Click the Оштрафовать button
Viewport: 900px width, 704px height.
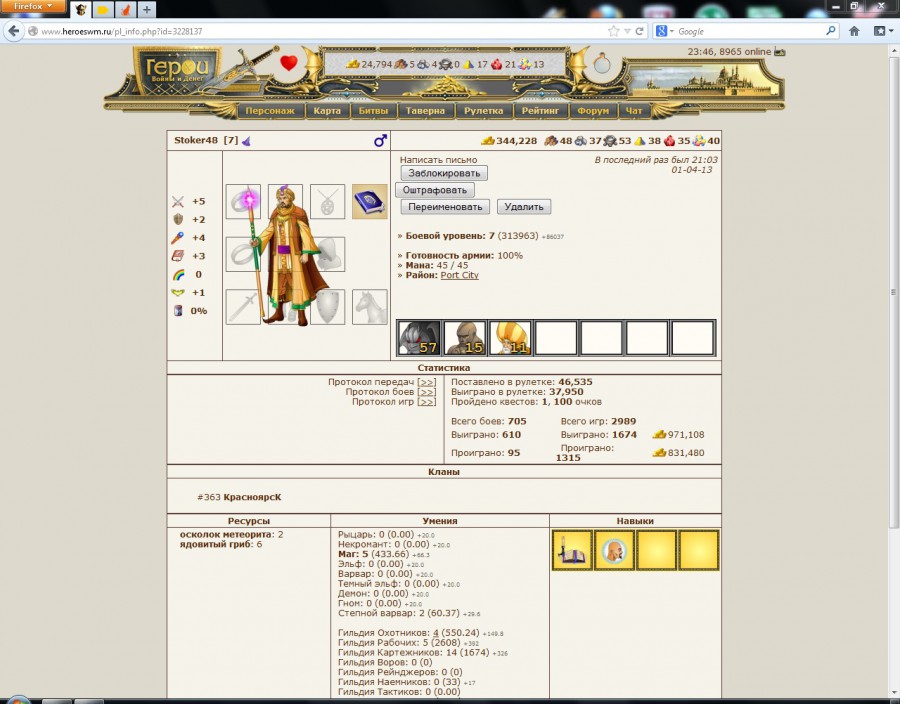pos(435,190)
